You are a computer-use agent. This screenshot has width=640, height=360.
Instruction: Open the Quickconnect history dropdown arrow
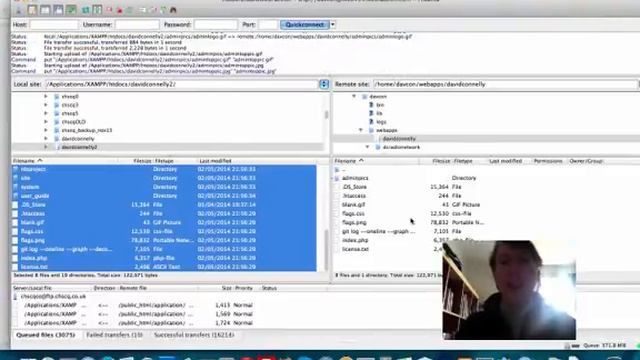click(x=333, y=24)
